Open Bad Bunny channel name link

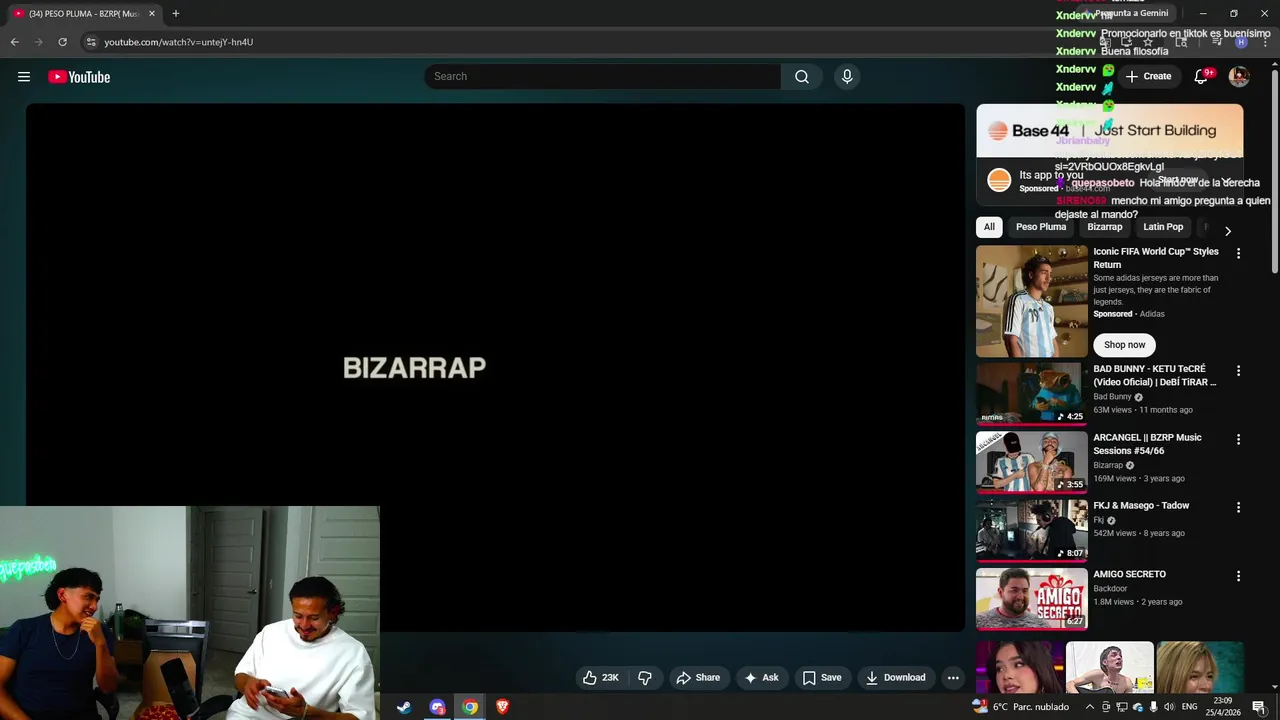pyautogui.click(x=1112, y=397)
